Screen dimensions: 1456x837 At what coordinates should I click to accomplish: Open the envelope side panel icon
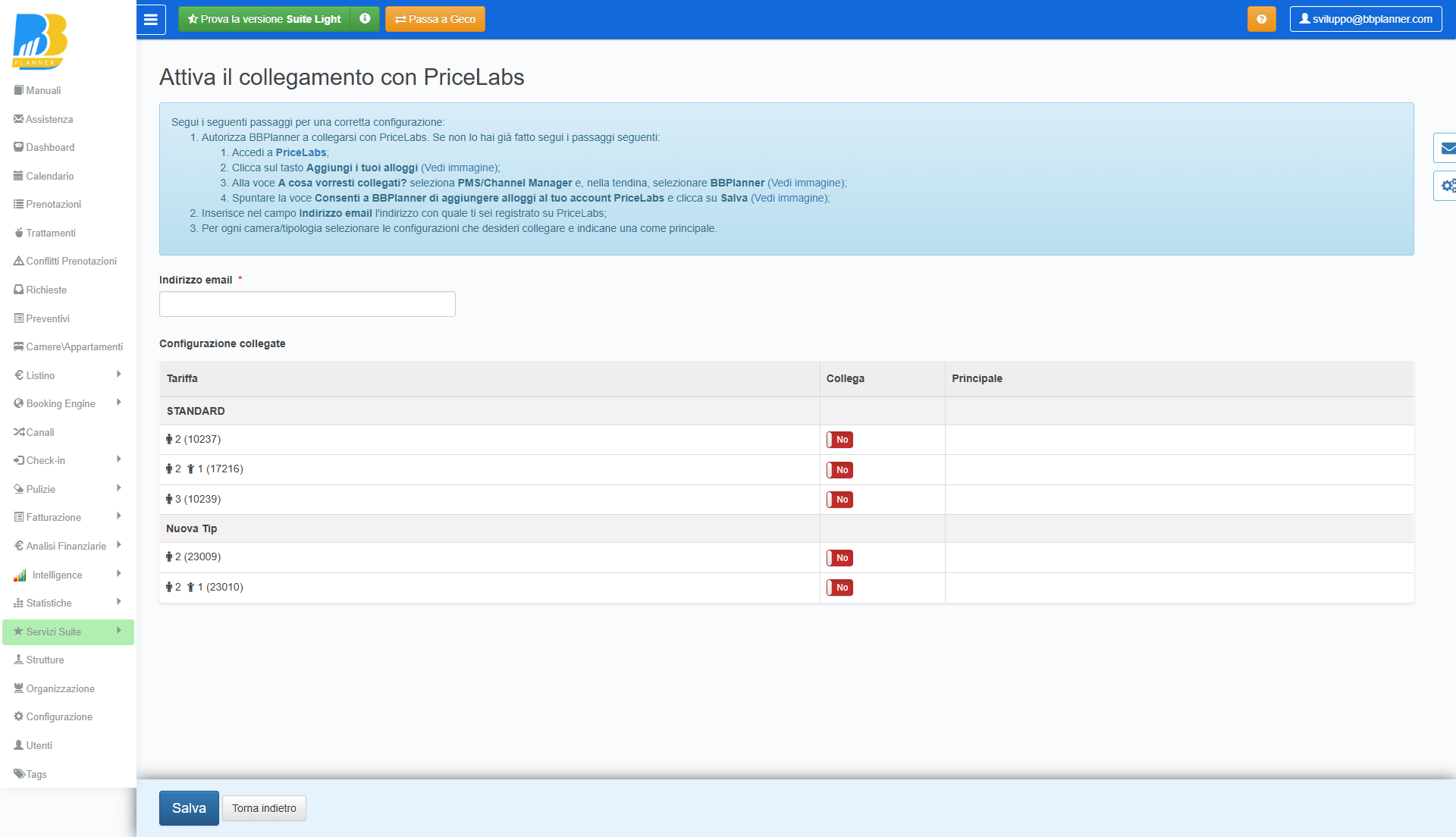(x=1447, y=148)
